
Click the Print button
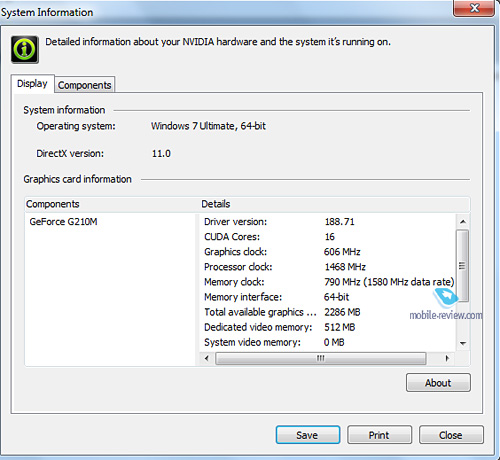click(x=379, y=435)
